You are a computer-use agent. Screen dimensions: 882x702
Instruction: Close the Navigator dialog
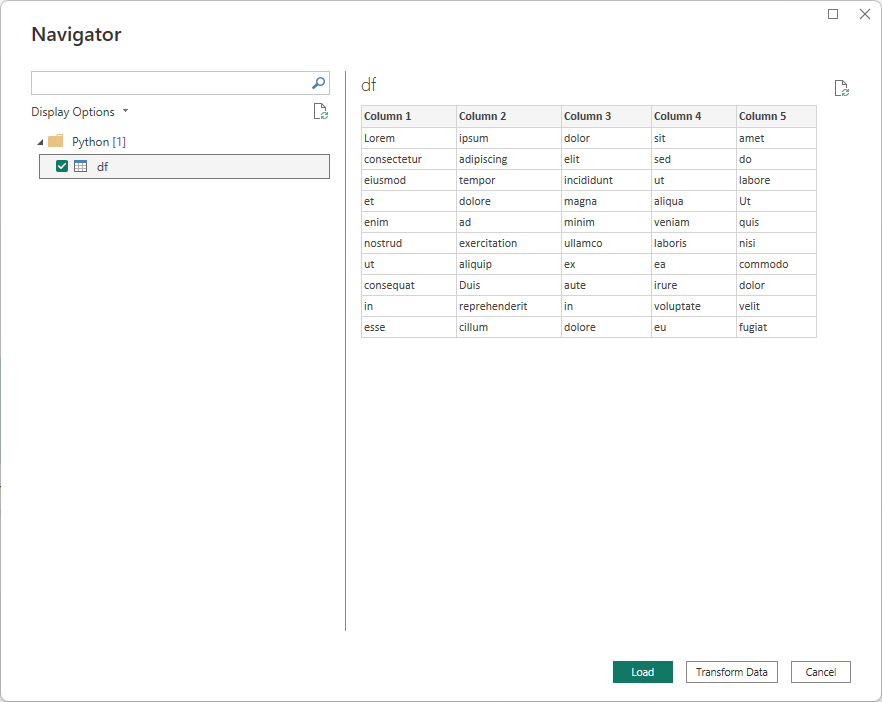864,14
